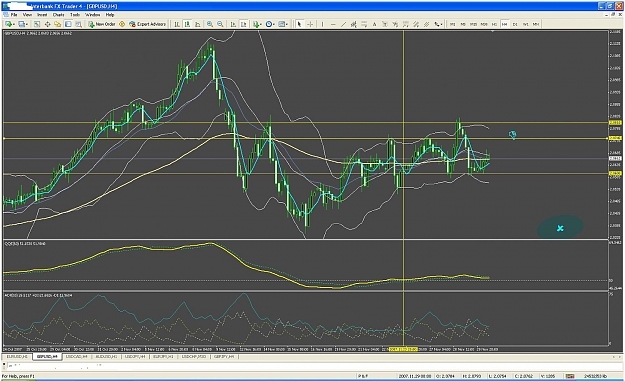The width and height of the screenshot is (625, 381).
Task: Switch to H1 timeframe
Action: tap(494, 24)
